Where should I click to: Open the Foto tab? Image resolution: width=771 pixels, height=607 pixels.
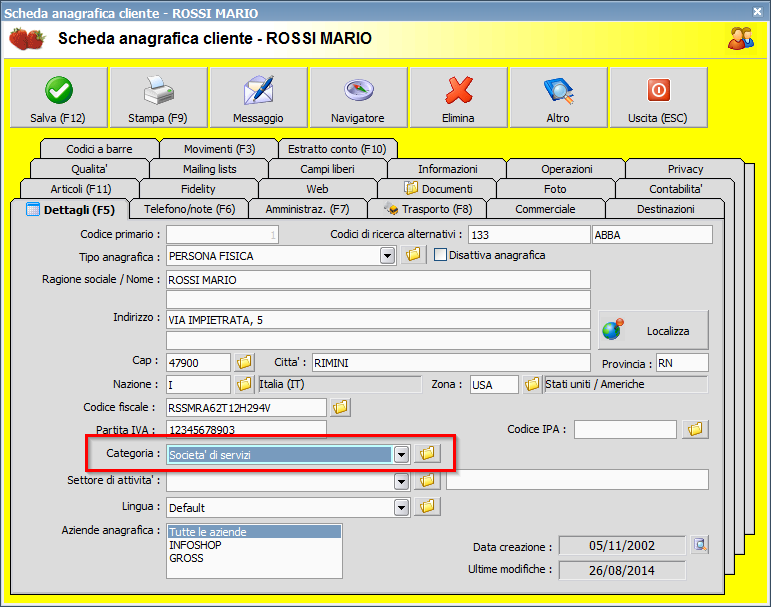[x=556, y=189]
